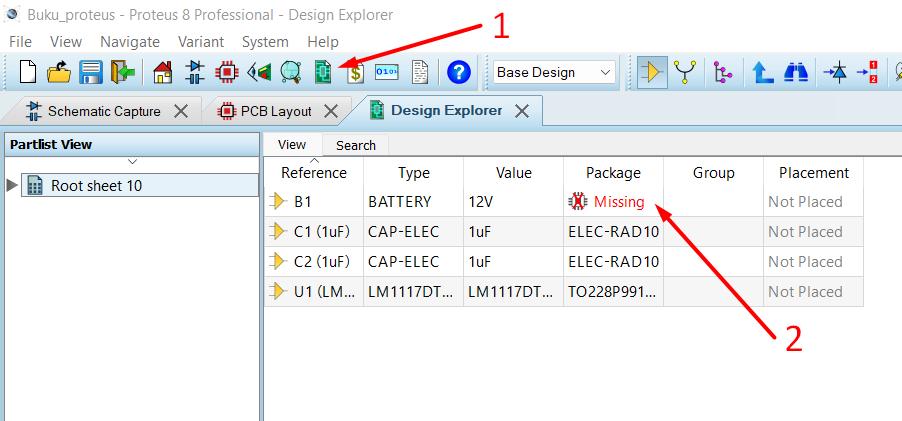902x421 pixels.
Task: Select the View sub-tab
Action: (x=292, y=145)
